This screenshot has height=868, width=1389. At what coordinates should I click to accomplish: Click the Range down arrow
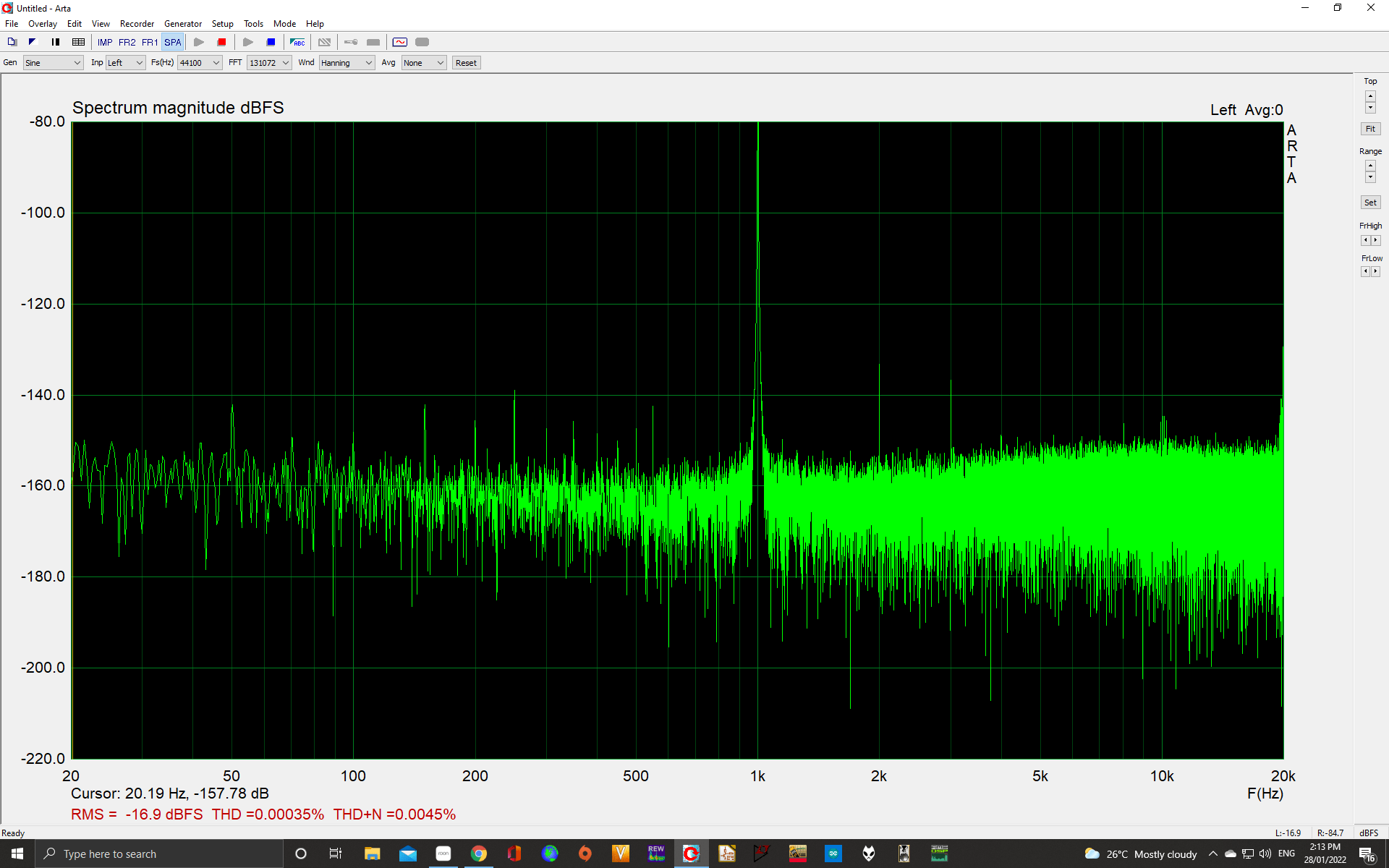[x=1370, y=177]
